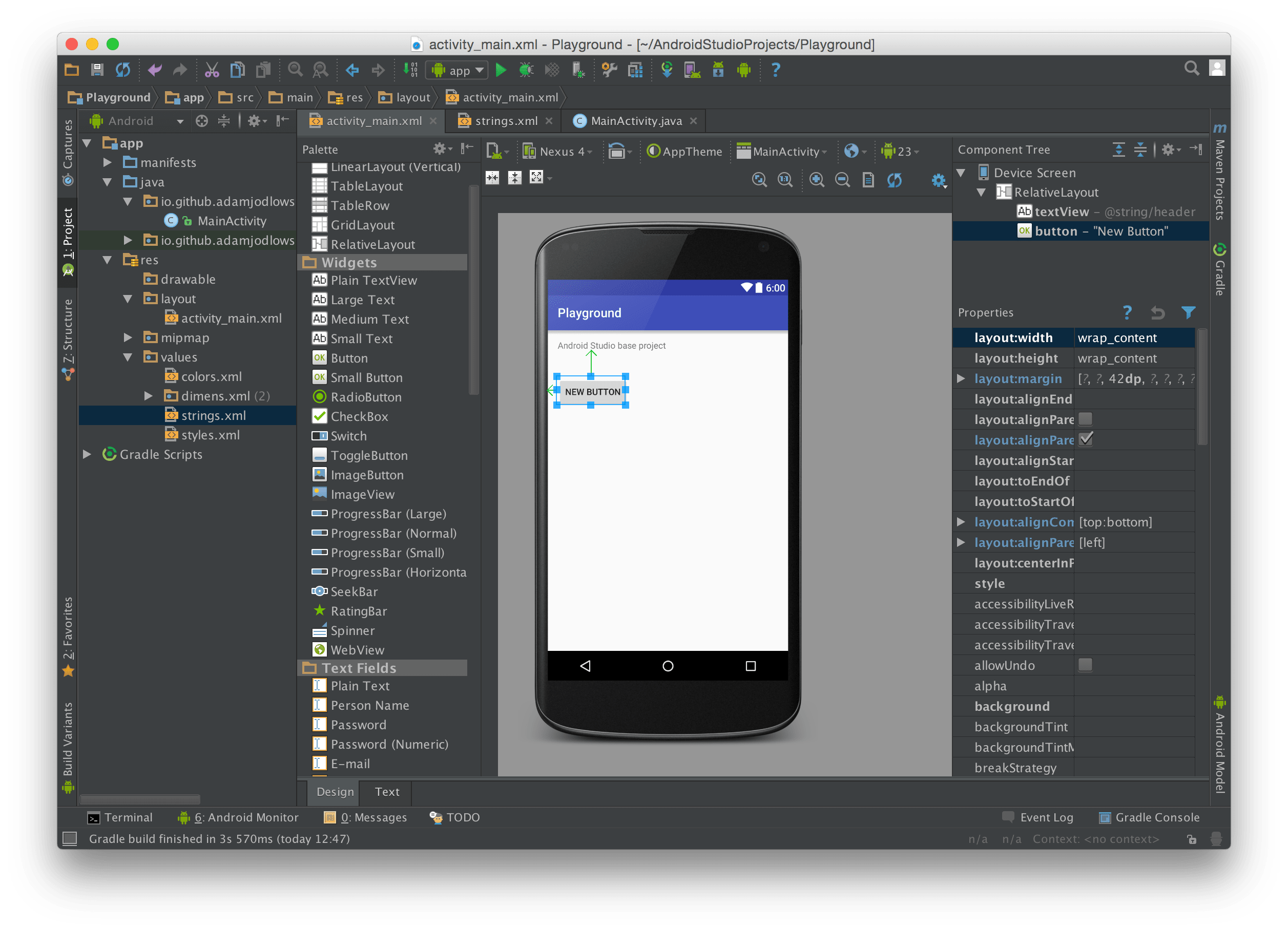
Task: Save all files using the floppy disk icon
Action: tap(97, 70)
